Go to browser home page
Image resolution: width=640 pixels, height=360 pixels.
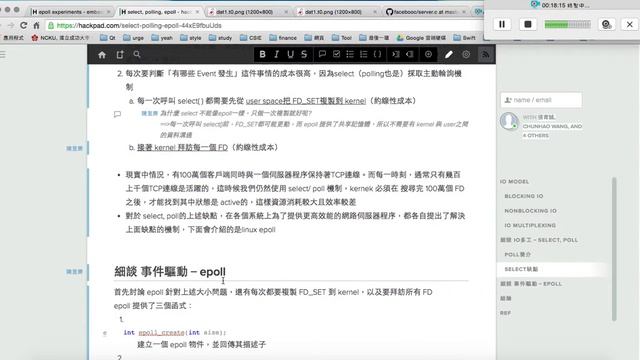[36, 25]
